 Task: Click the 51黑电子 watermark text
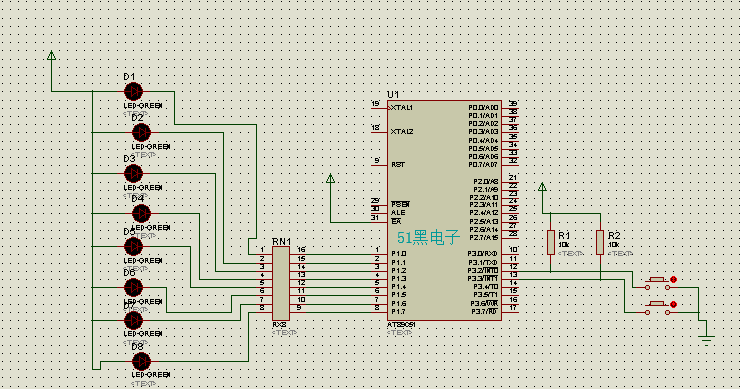428,237
